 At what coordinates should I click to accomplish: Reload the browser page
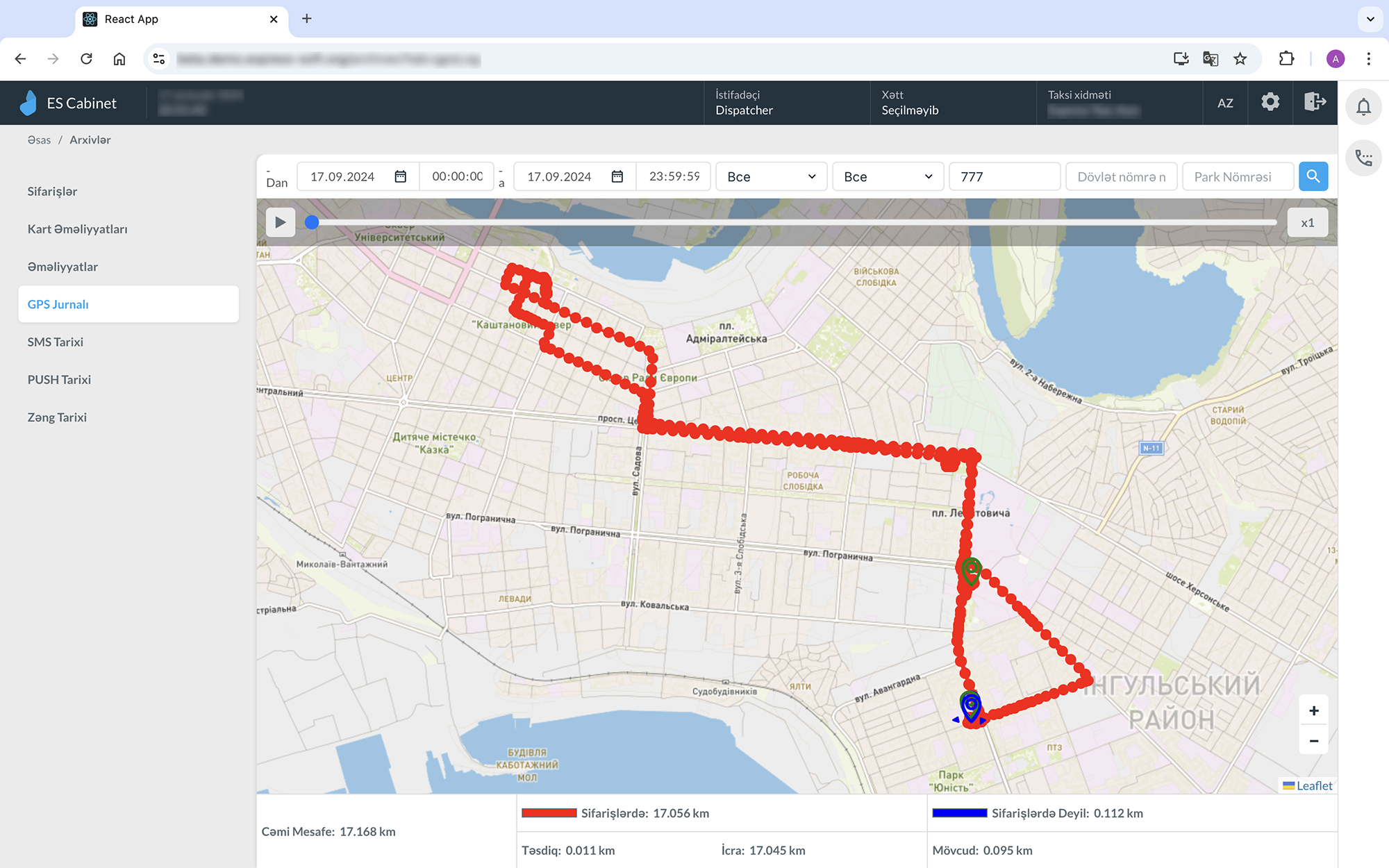tap(86, 59)
